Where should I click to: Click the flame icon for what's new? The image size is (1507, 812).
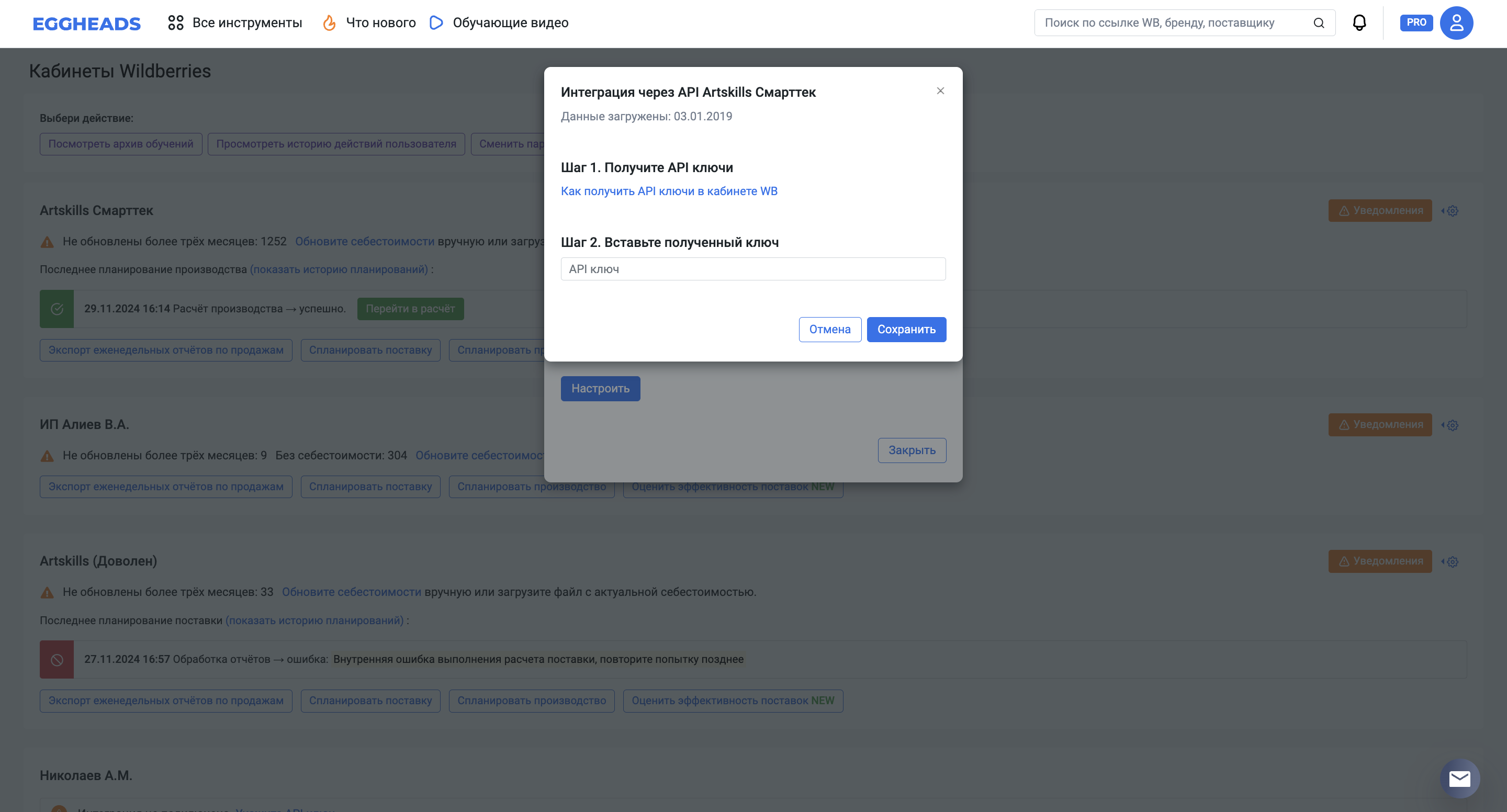tap(329, 23)
